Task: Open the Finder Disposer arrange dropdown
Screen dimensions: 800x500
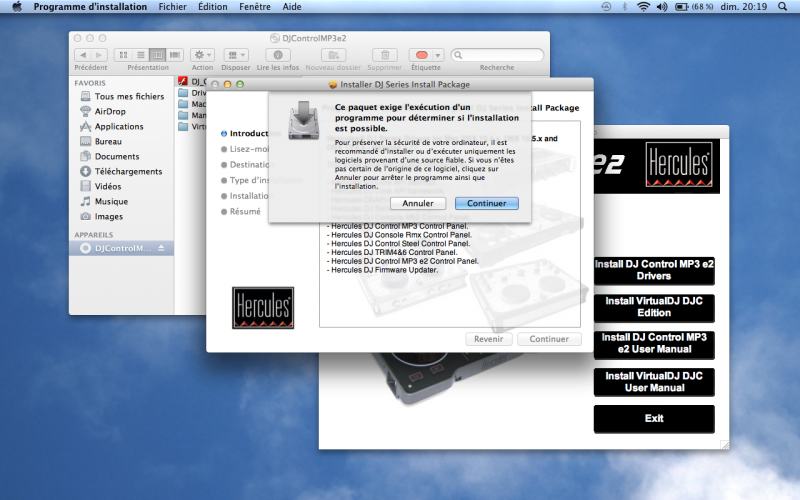Action: 236,55
